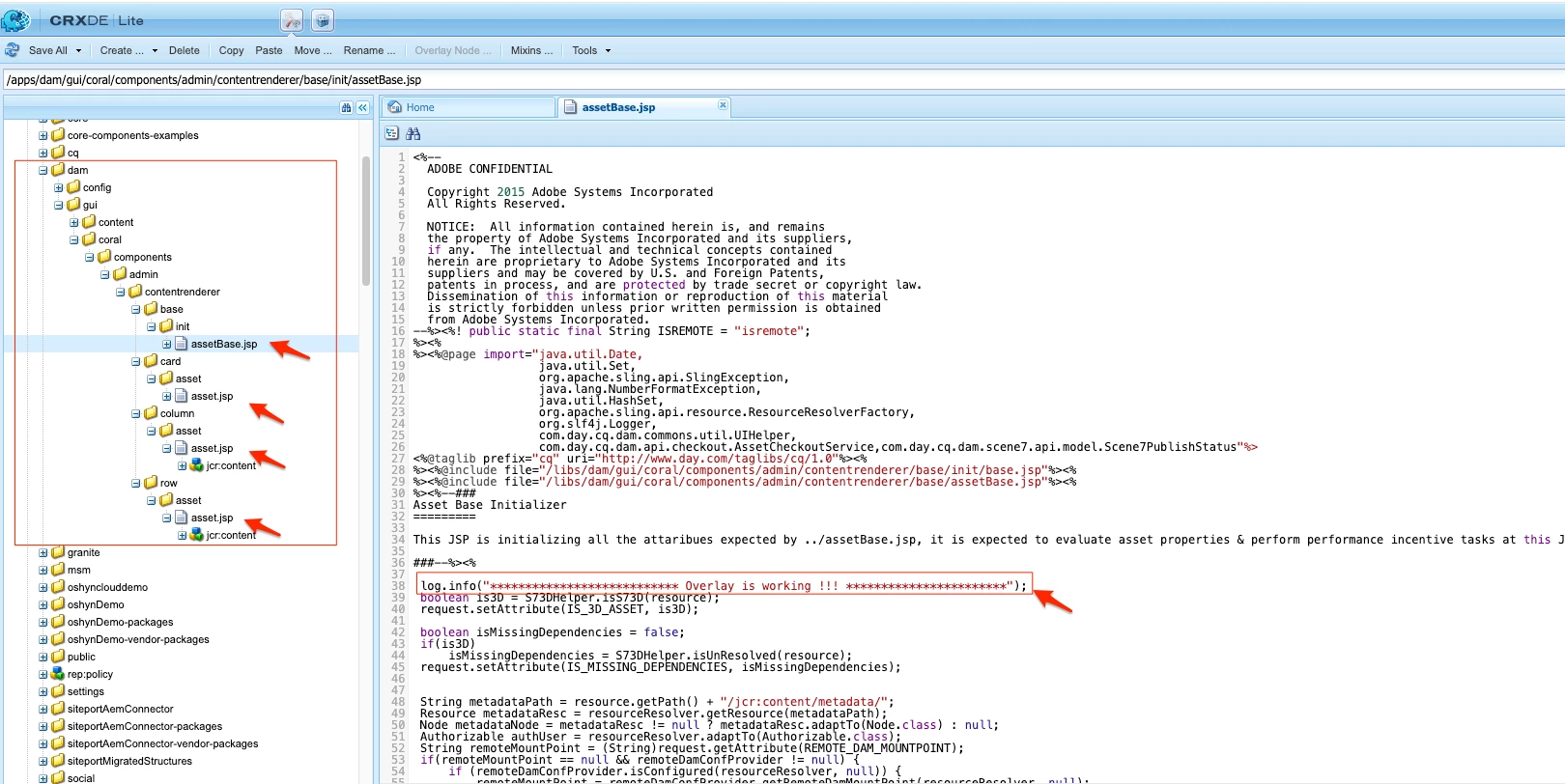Viewport: 1565px width, 784px height.
Task: Click Mixins in the toolbar
Action: (x=531, y=50)
